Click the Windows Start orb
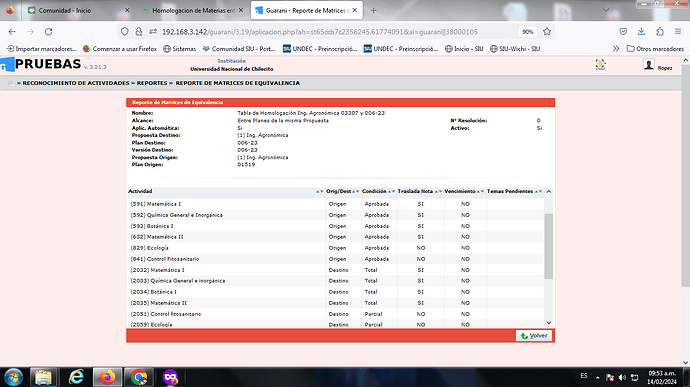 click(x=14, y=377)
